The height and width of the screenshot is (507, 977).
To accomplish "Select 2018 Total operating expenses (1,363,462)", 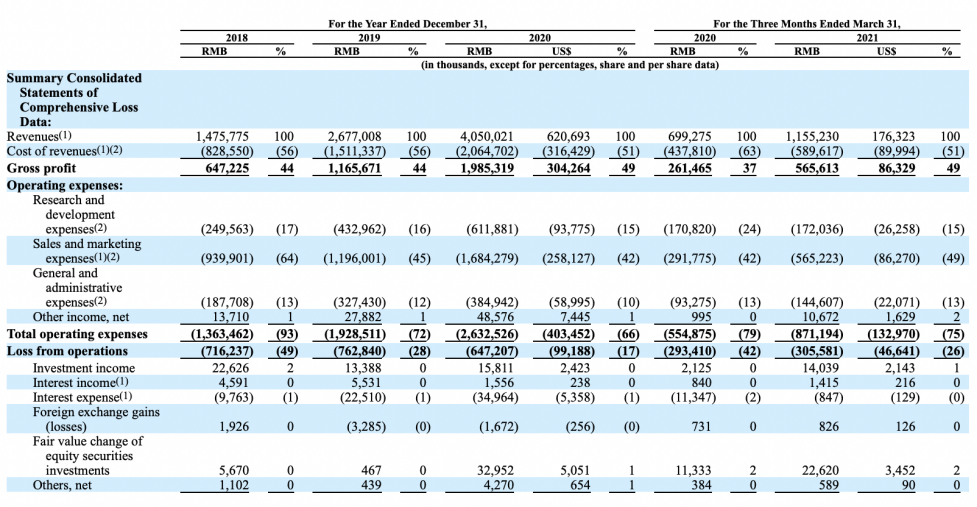I will tap(222, 334).
